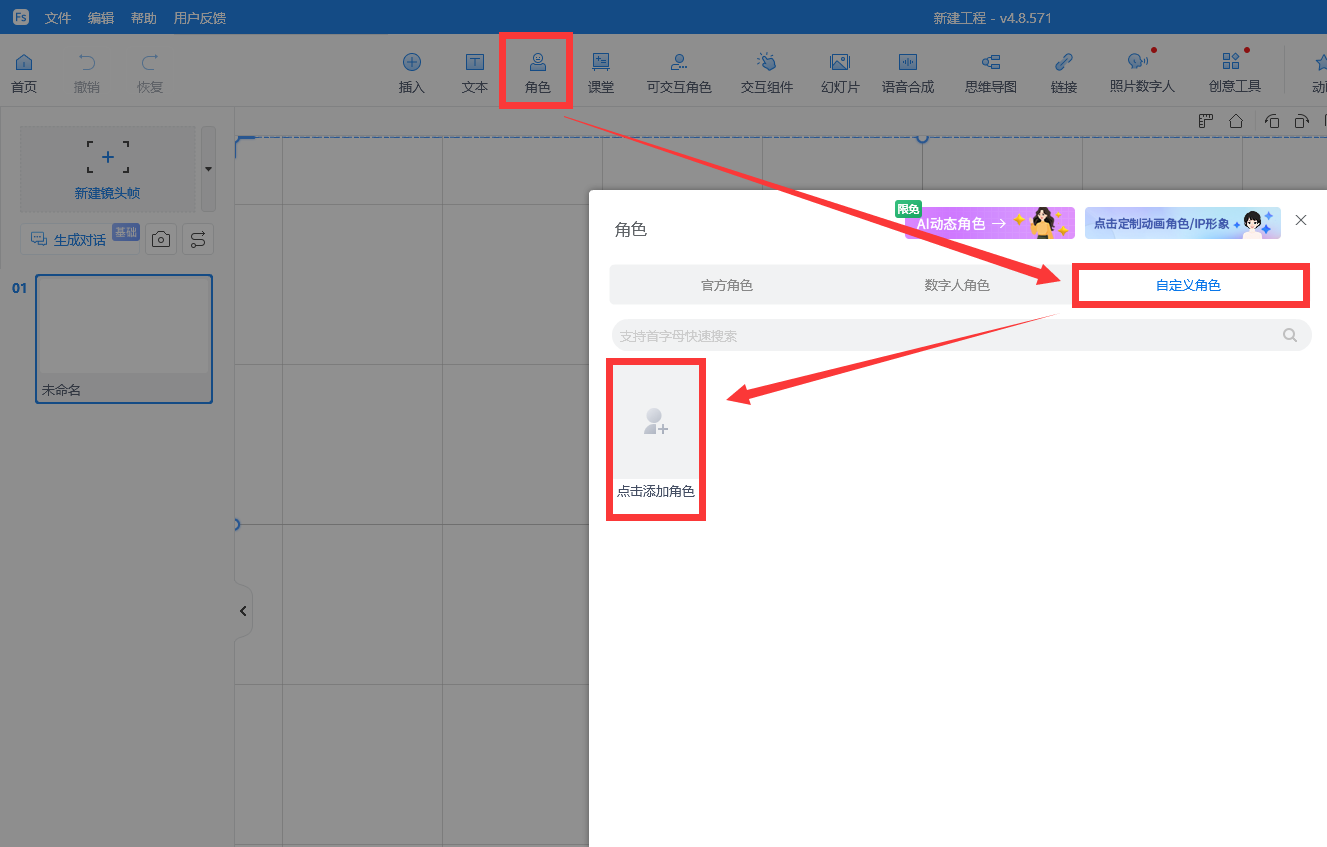Click the 插入 (Insert) toolbar icon

[412, 72]
